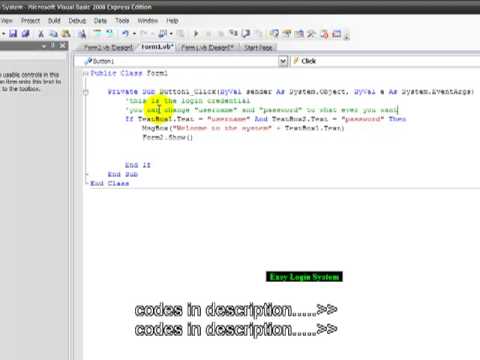The width and height of the screenshot is (480, 360).
Task: Close the Toolbox panel
Action: coord(63,46)
